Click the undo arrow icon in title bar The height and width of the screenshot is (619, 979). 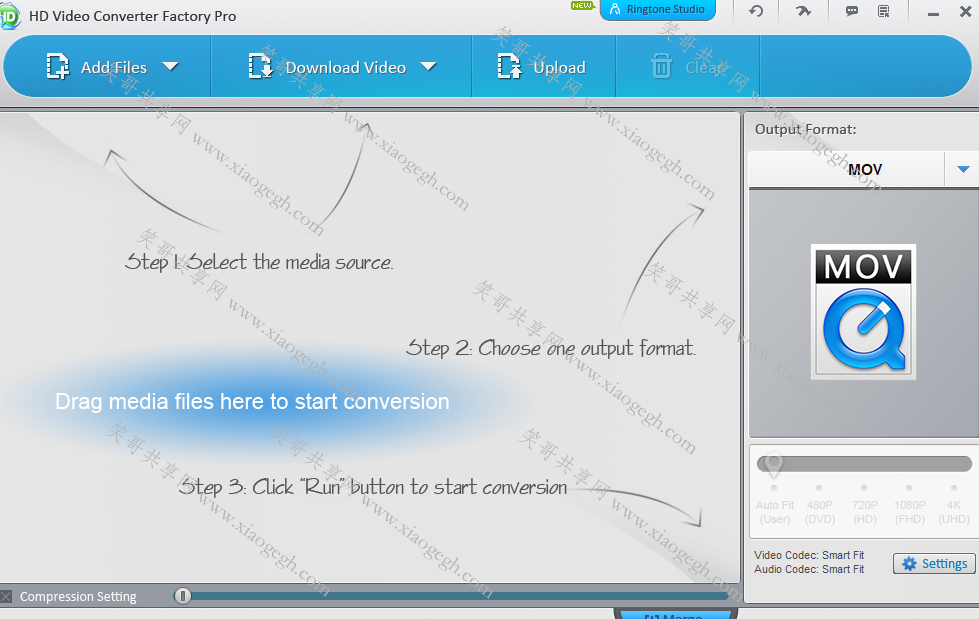point(756,11)
